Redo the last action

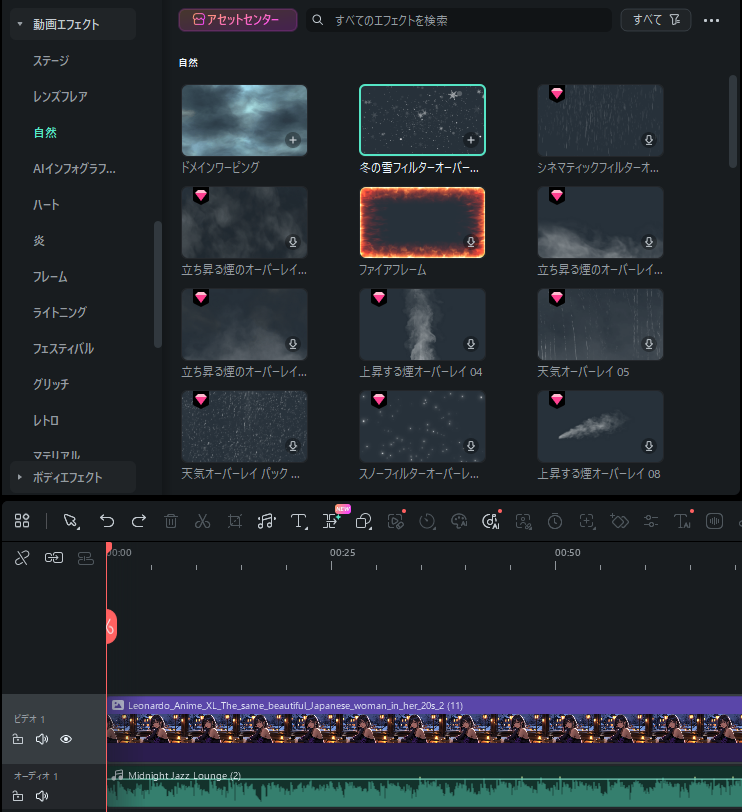click(x=139, y=520)
